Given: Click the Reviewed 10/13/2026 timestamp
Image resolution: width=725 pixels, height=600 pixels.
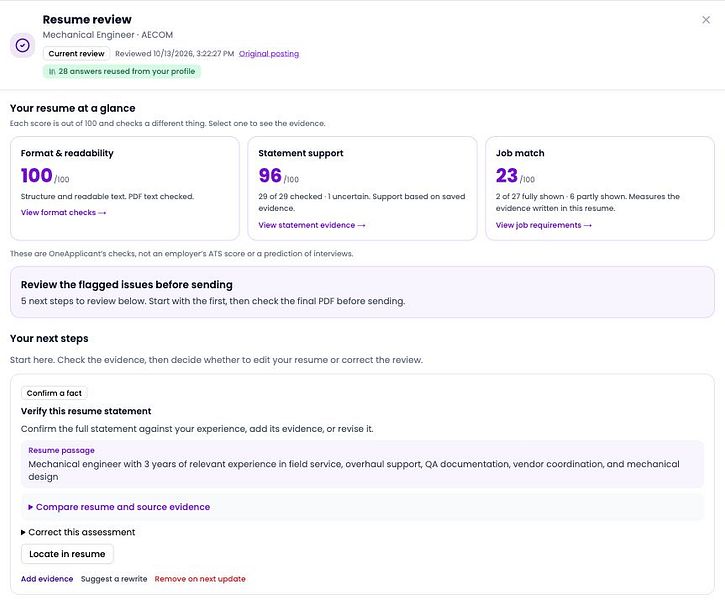Looking at the screenshot, I should click(174, 54).
